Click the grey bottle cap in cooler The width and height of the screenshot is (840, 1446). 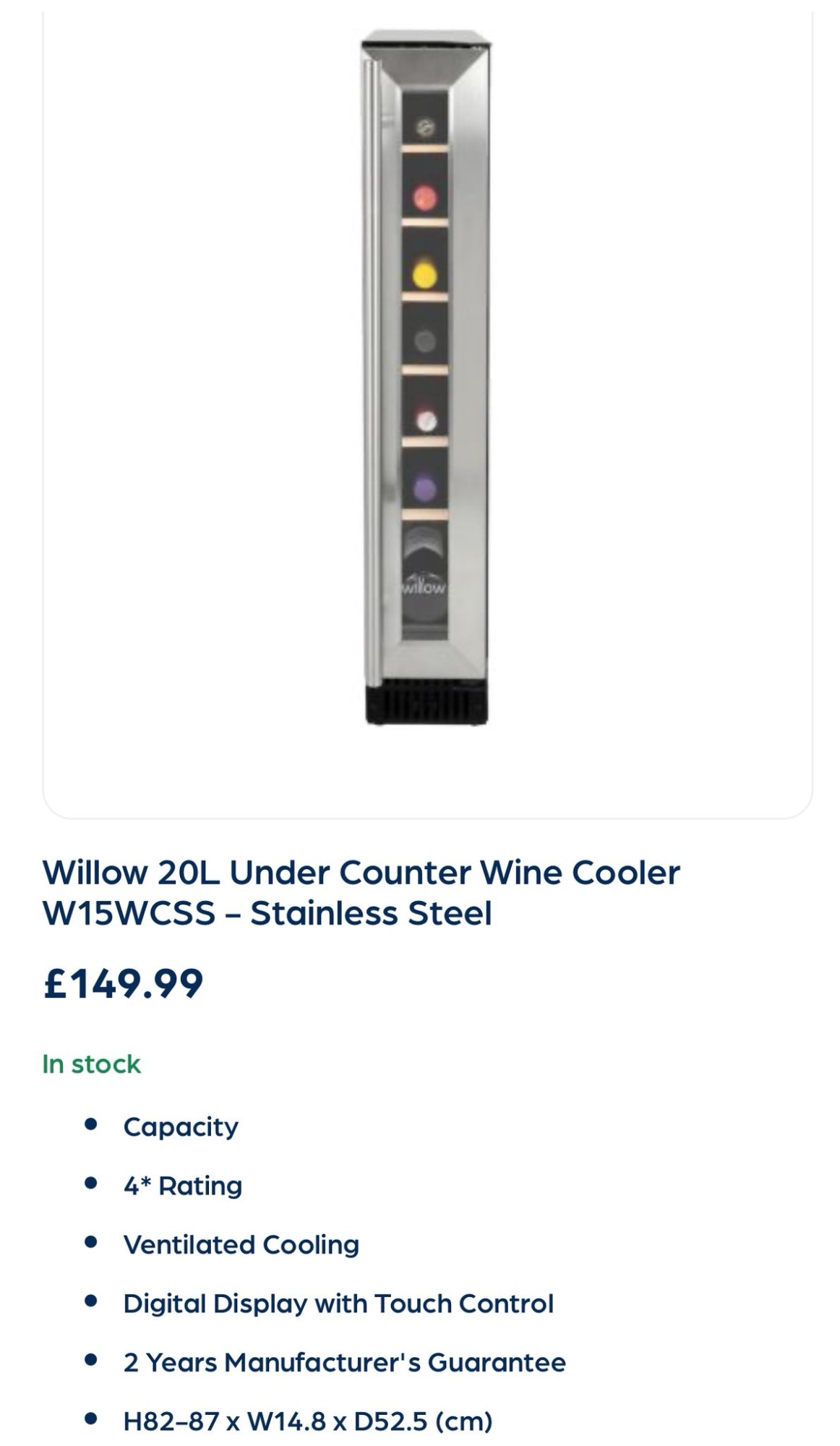pos(425,341)
